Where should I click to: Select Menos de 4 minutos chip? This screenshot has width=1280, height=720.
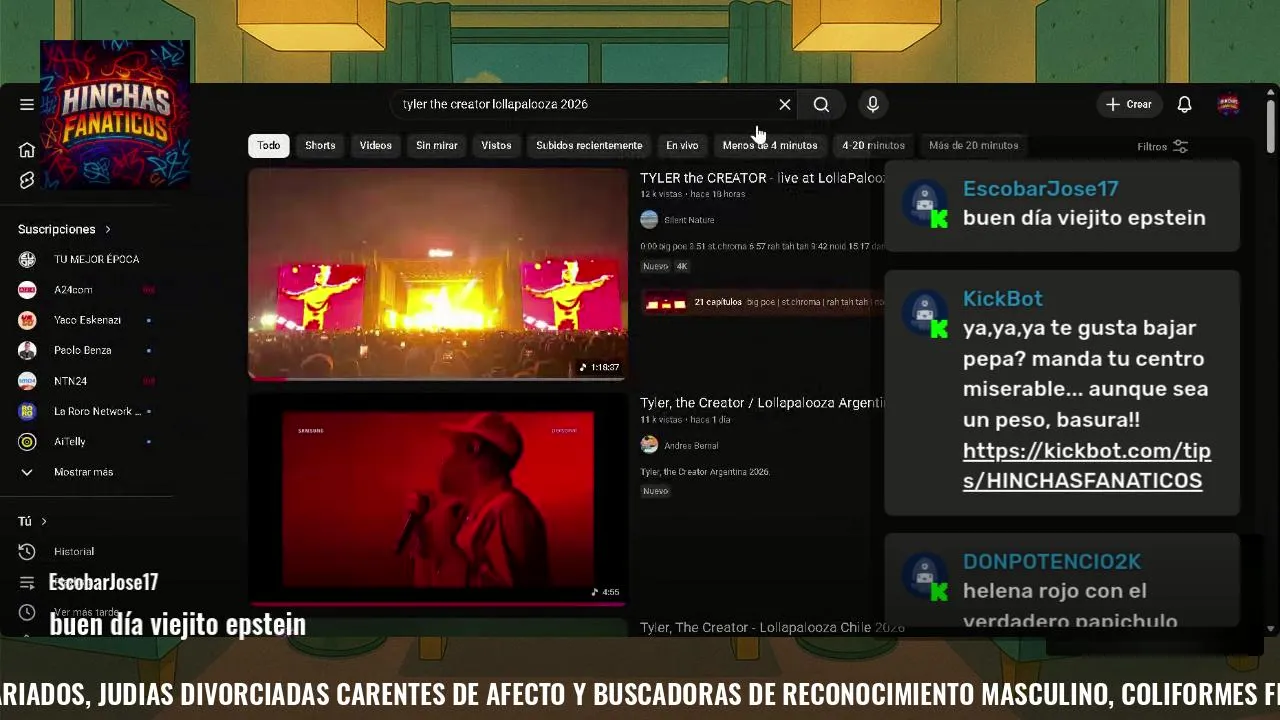(x=770, y=145)
